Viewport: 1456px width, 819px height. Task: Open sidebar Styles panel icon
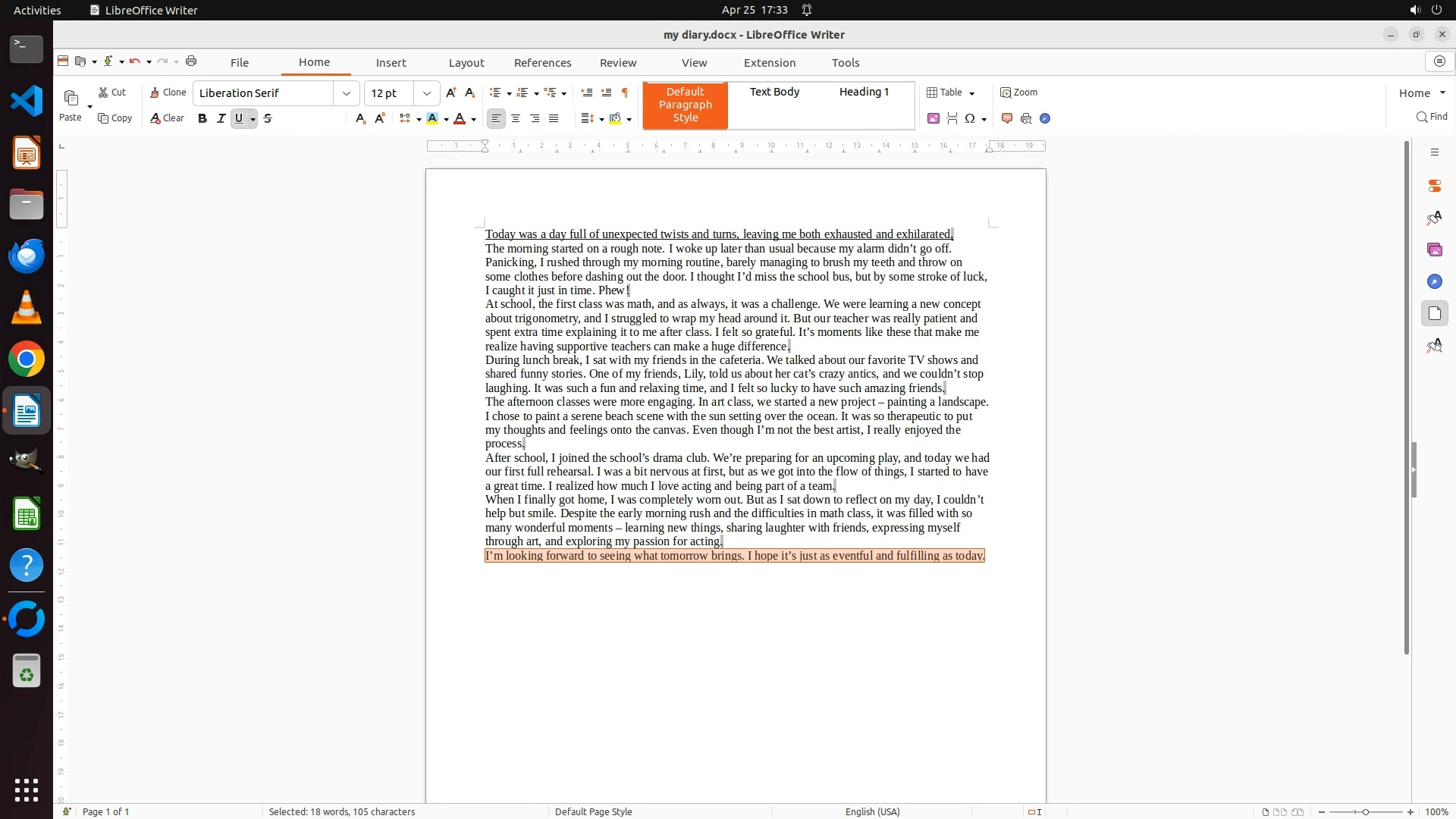tap(1434, 218)
